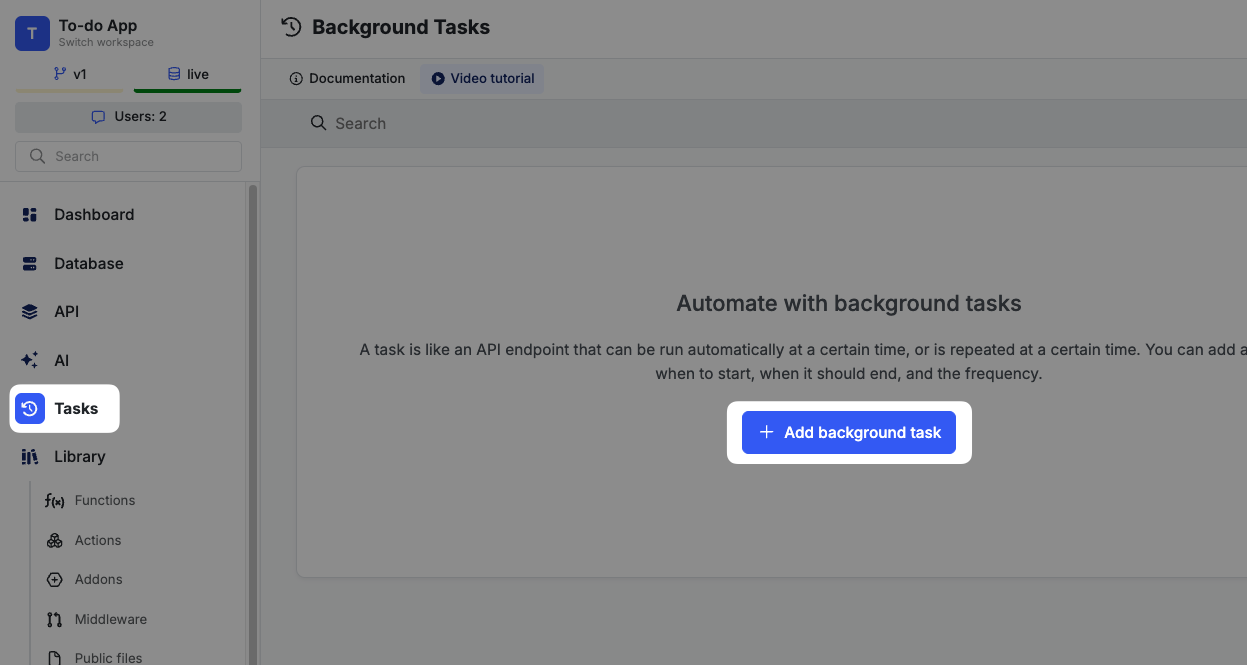Screen dimensions: 1247x665
Task: Open the Users: 2 button
Action: pos(128,117)
